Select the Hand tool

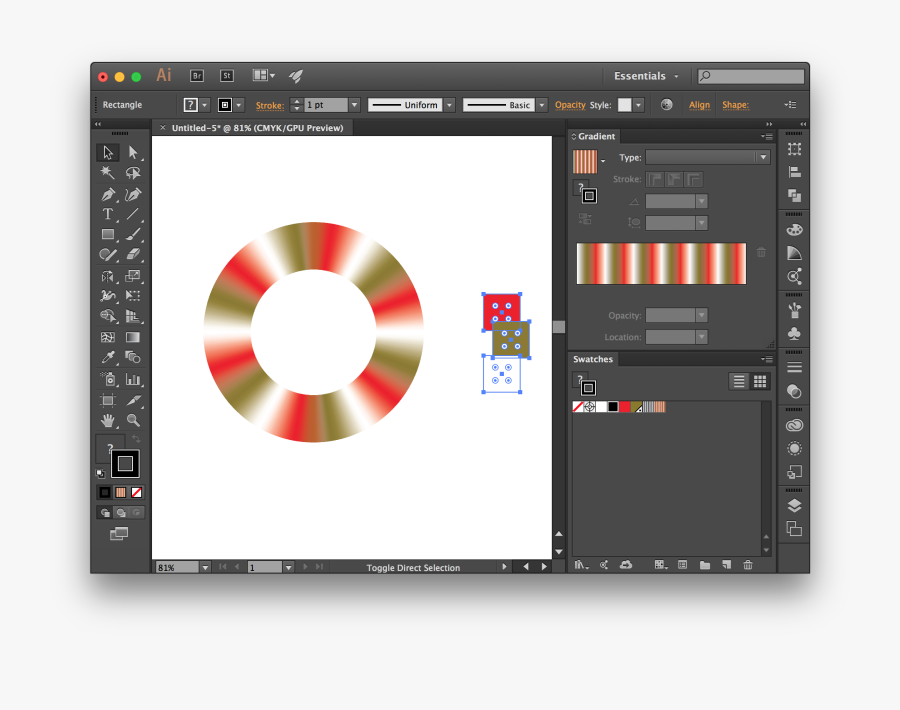[x=107, y=422]
